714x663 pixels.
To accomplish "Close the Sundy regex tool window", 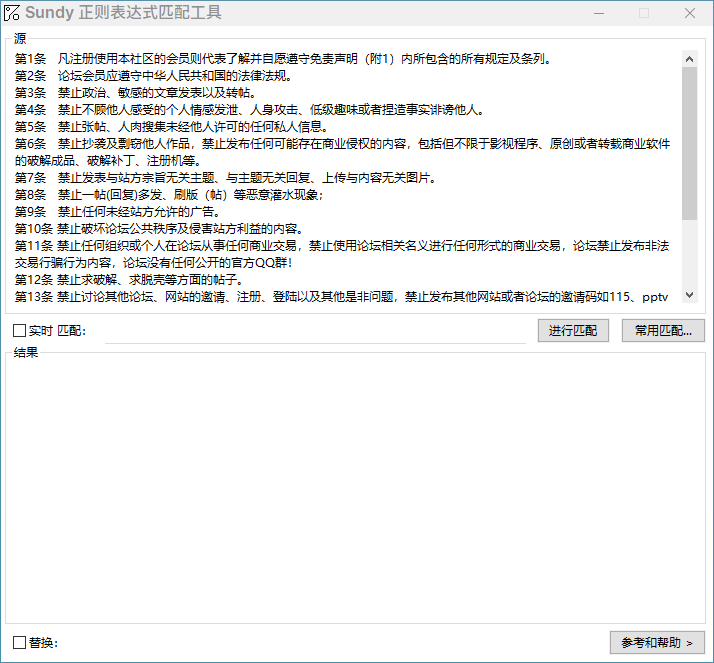I will (x=690, y=13).
